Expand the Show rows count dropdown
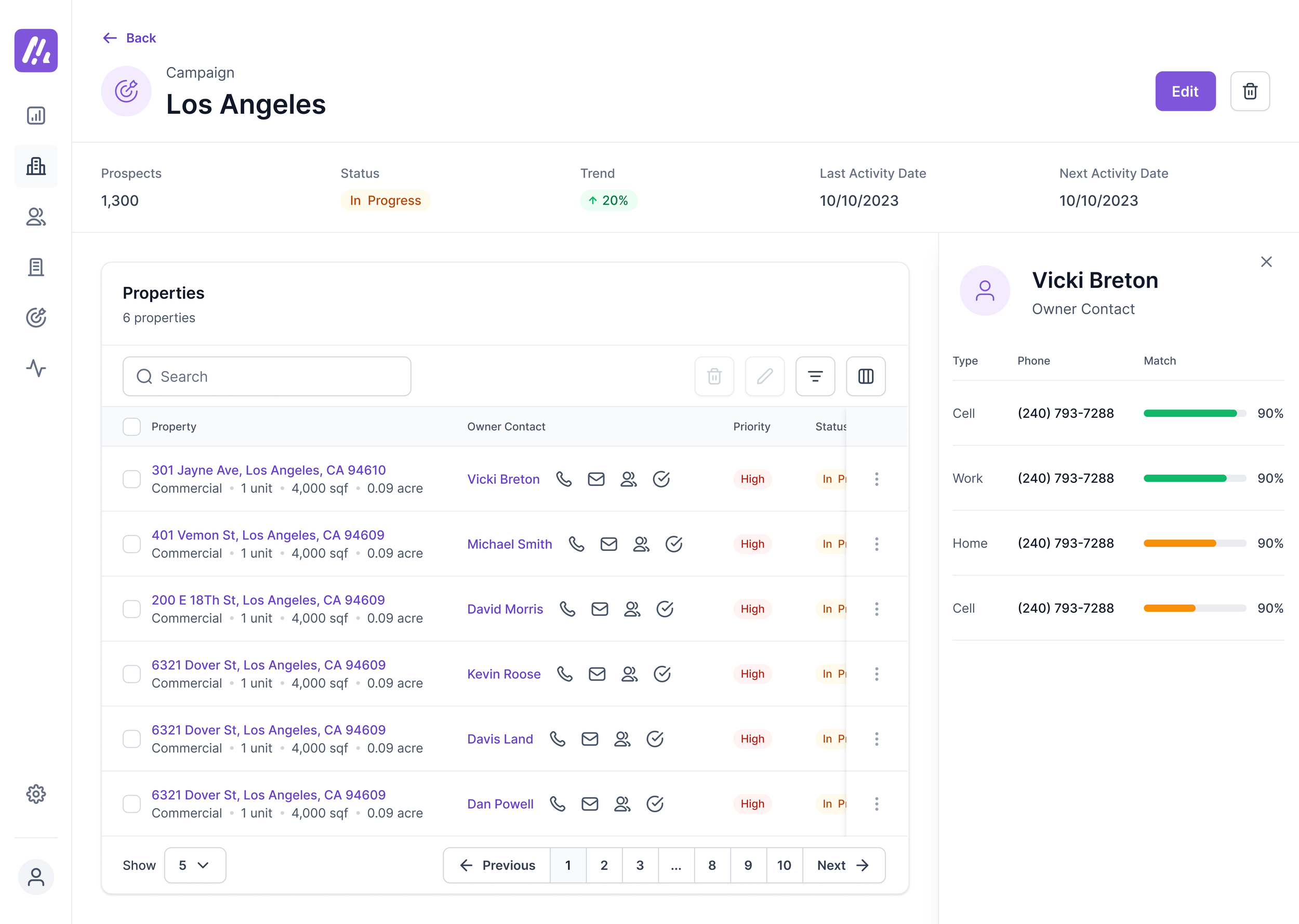This screenshot has height=924, width=1299. (x=194, y=865)
